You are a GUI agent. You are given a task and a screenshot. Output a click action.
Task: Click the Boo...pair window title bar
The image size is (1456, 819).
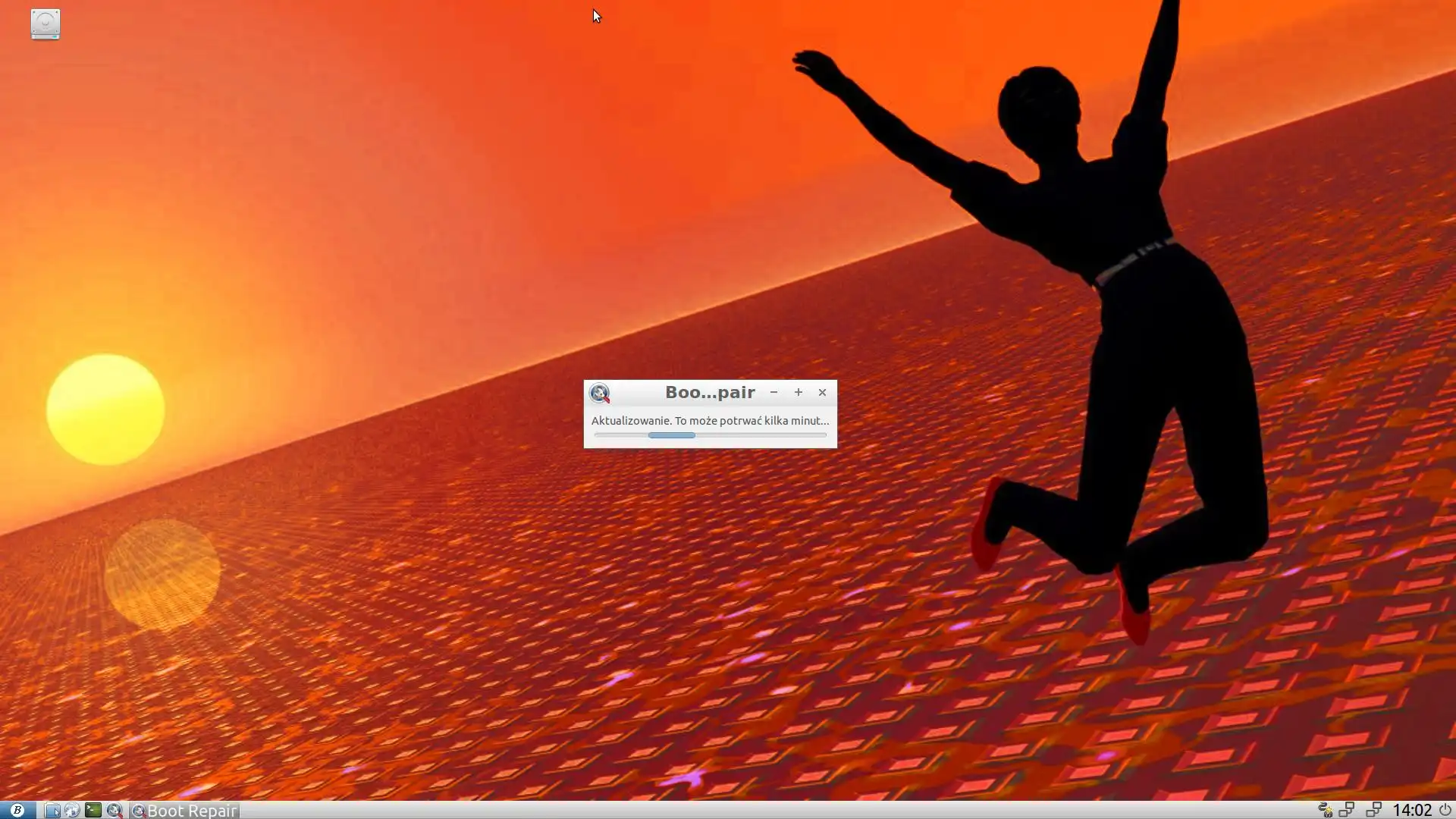pos(710,392)
